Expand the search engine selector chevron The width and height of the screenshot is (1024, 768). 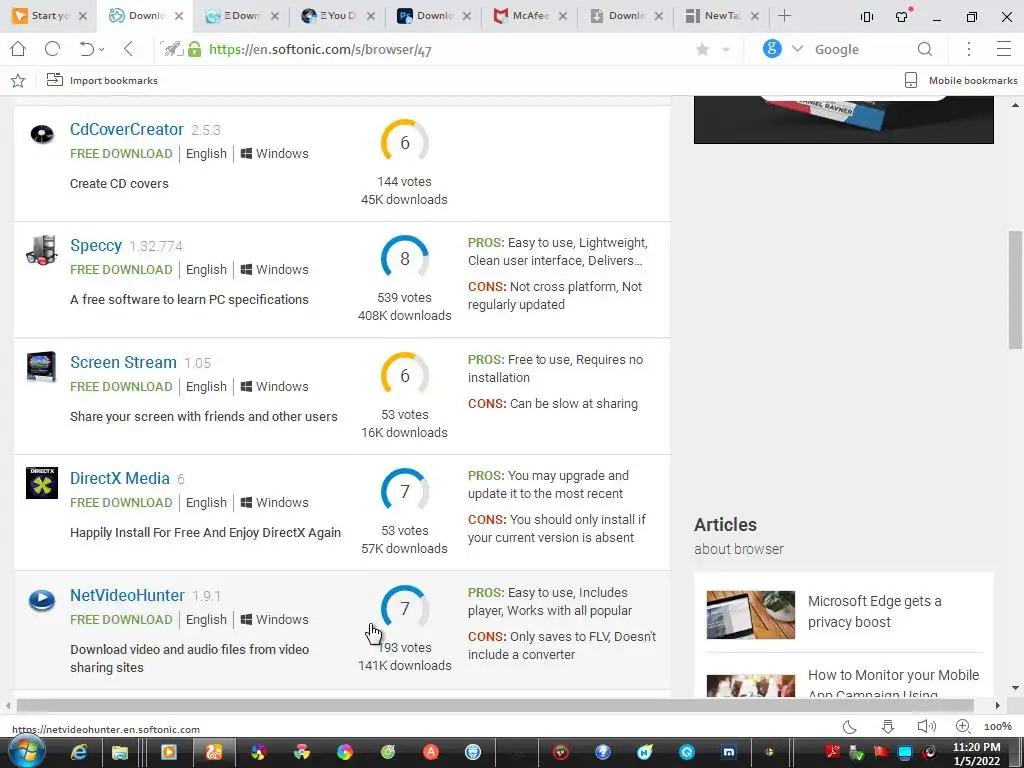[797, 49]
